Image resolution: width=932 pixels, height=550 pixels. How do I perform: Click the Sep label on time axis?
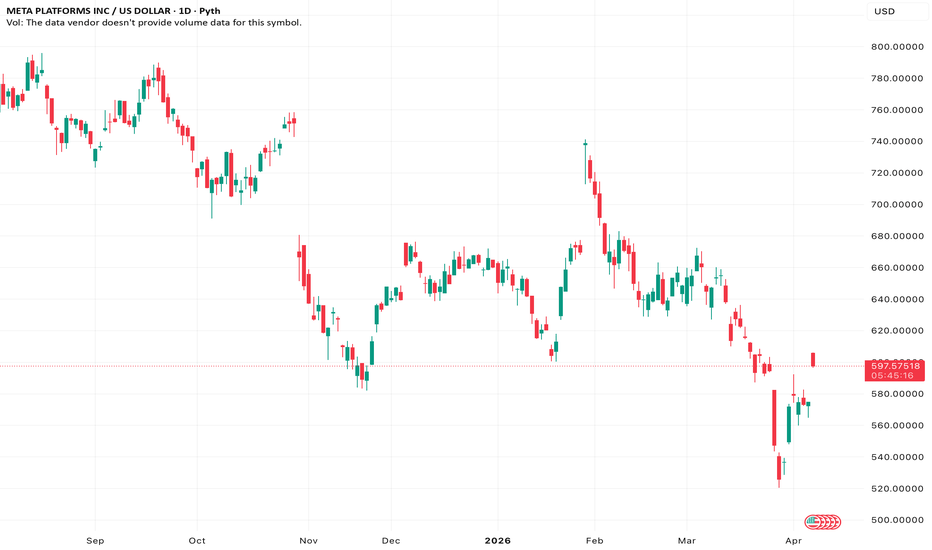click(95, 540)
